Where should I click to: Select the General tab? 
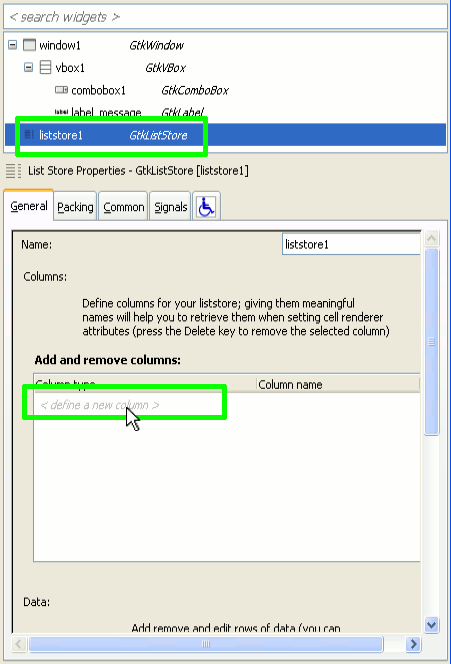point(28,206)
